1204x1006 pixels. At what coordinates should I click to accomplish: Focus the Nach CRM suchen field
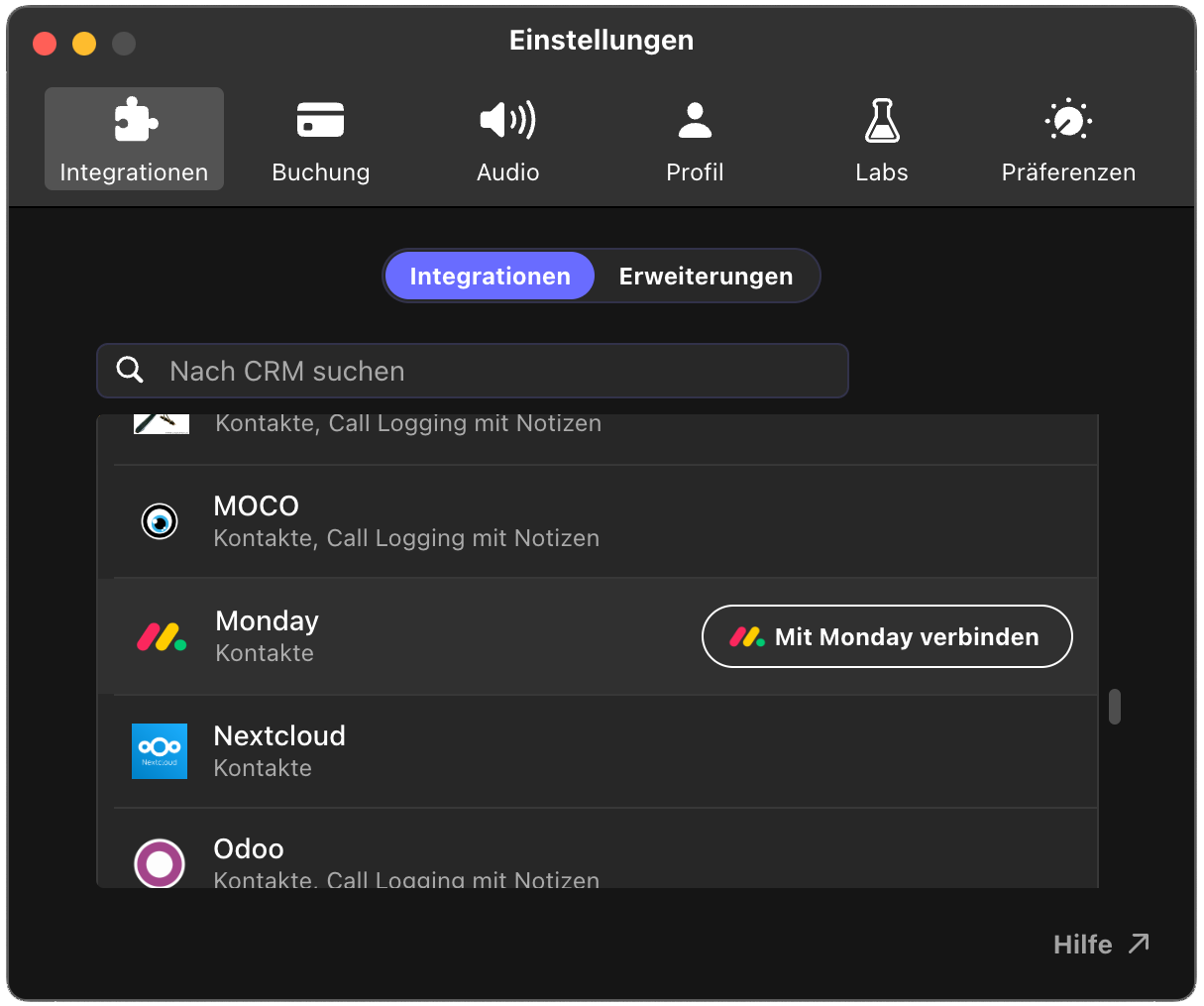pyautogui.click(x=473, y=371)
